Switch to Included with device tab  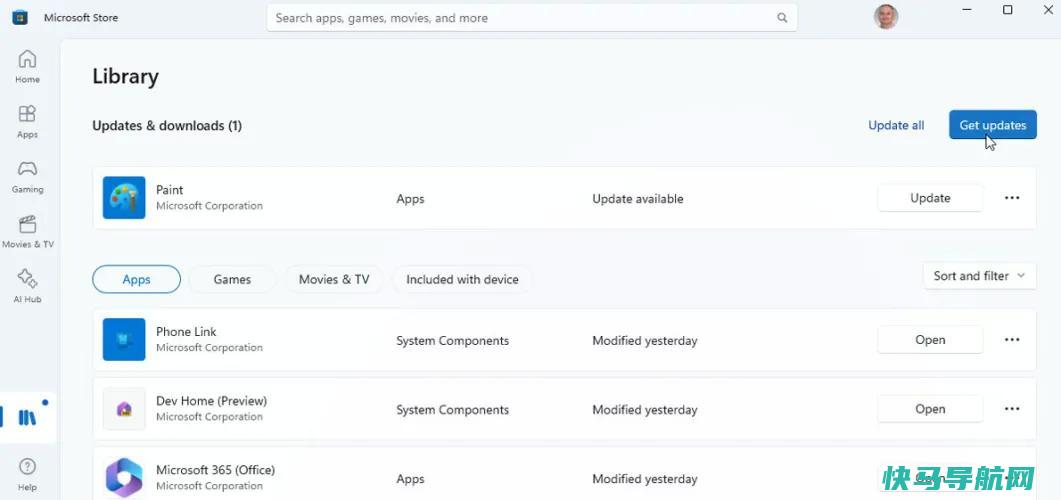[x=462, y=279]
